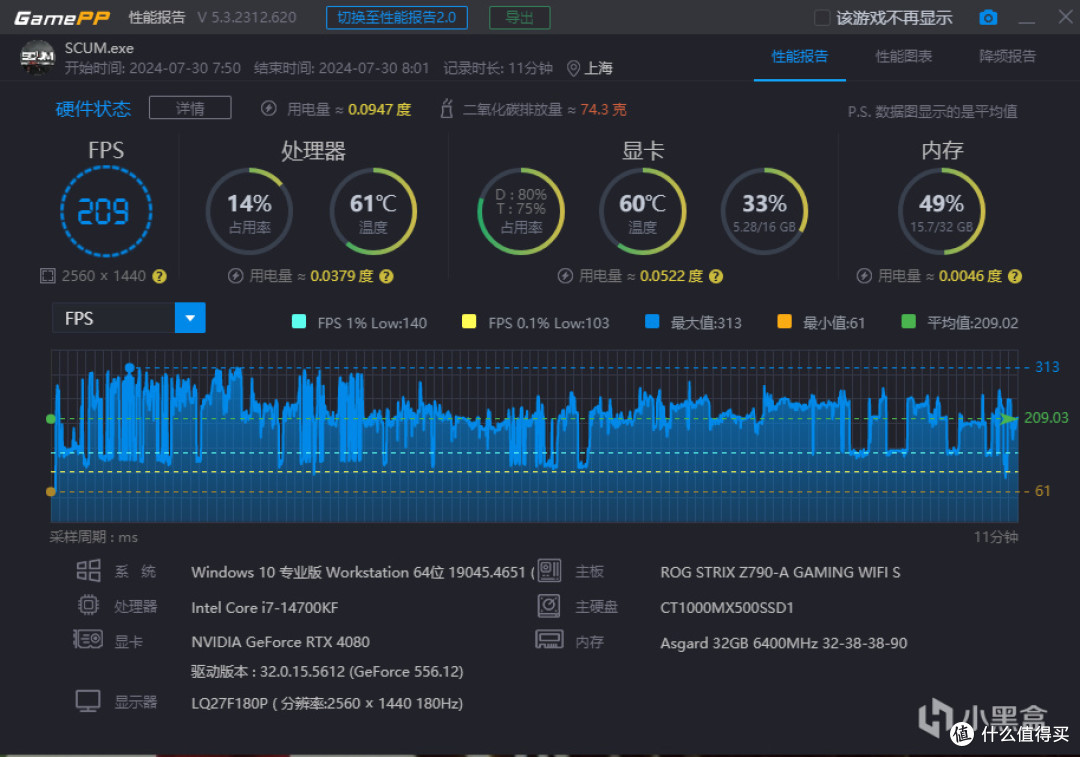Click the resolution help question mark icon
The image size is (1080, 757).
coord(159,276)
